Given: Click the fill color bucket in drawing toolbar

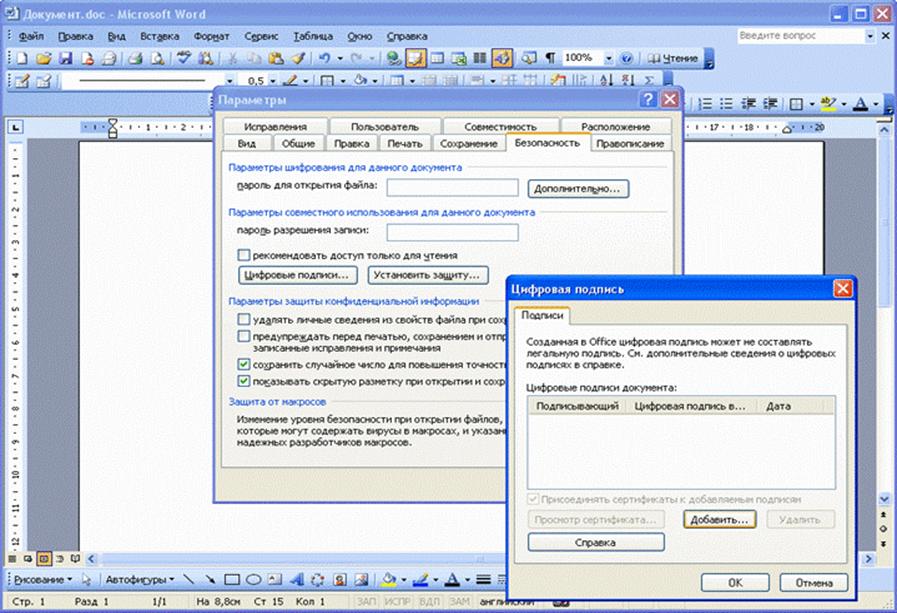Looking at the screenshot, I should (x=389, y=580).
